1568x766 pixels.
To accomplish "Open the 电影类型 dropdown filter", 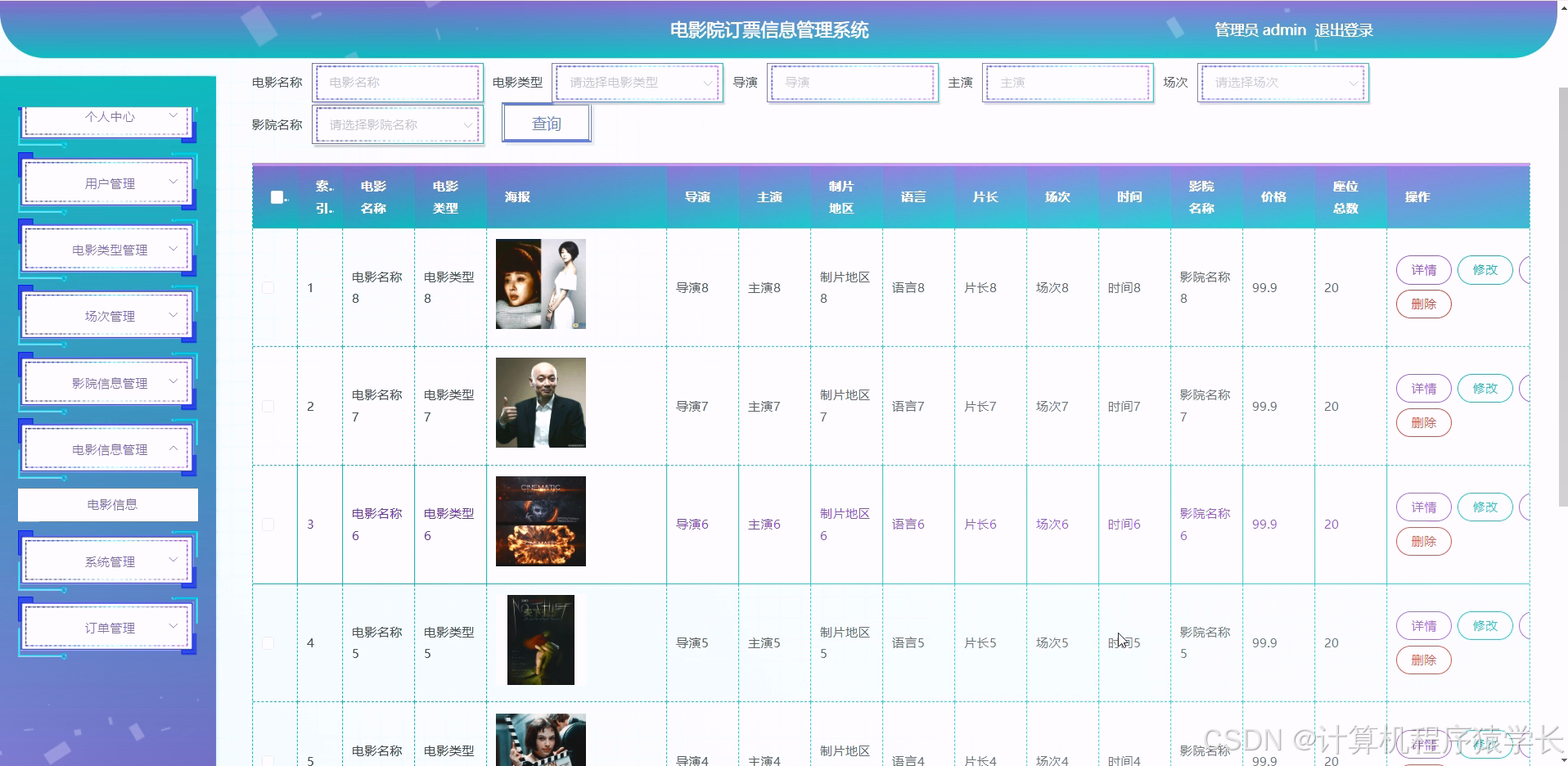I will pos(637,83).
